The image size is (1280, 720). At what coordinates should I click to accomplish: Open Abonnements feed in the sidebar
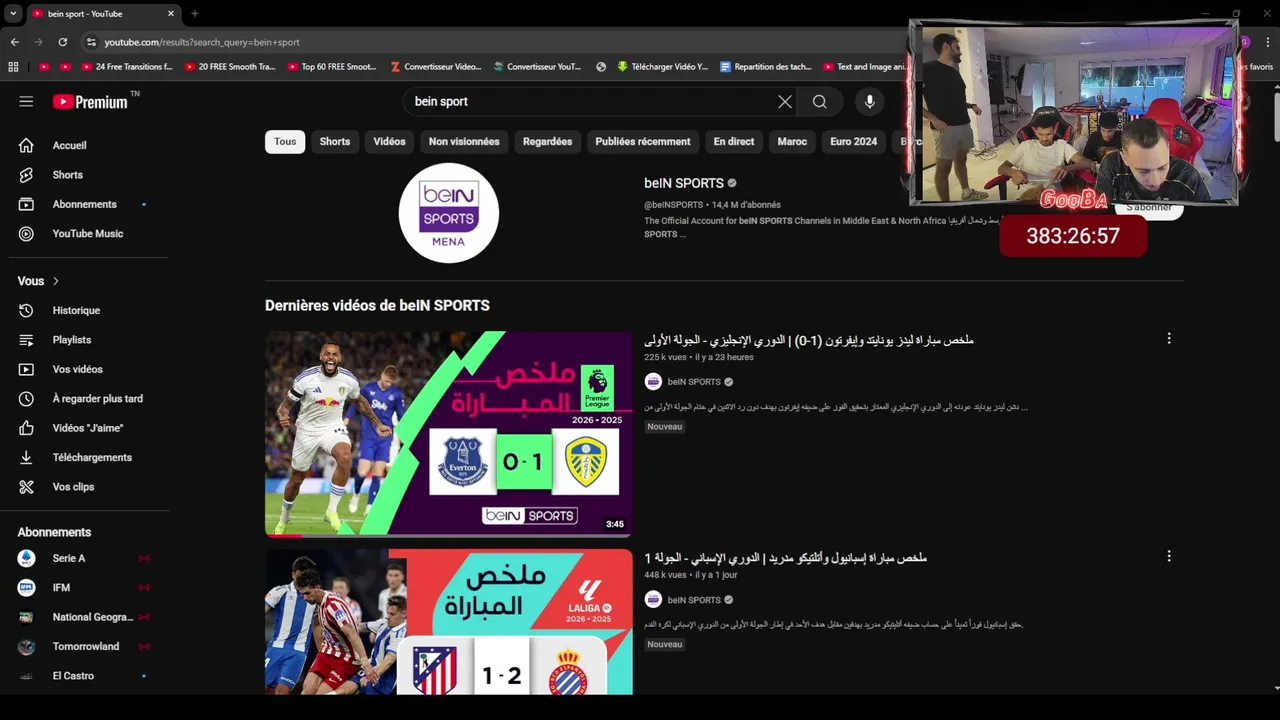pyautogui.click(x=84, y=204)
